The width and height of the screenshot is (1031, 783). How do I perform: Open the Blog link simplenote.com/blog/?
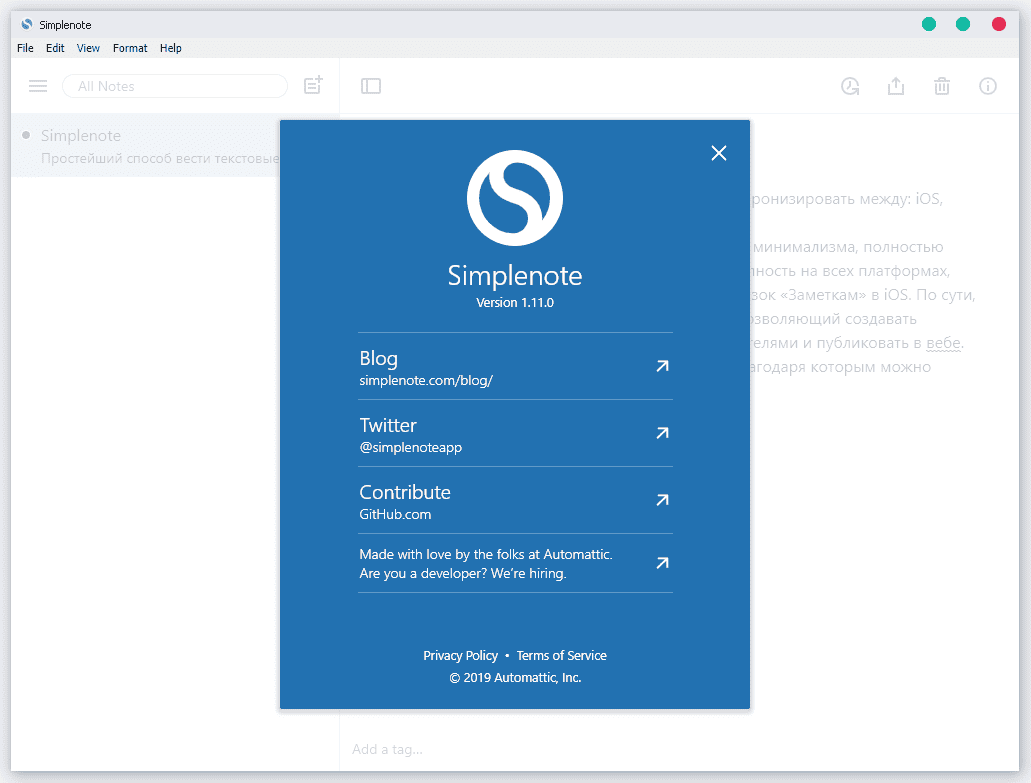(515, 366)
